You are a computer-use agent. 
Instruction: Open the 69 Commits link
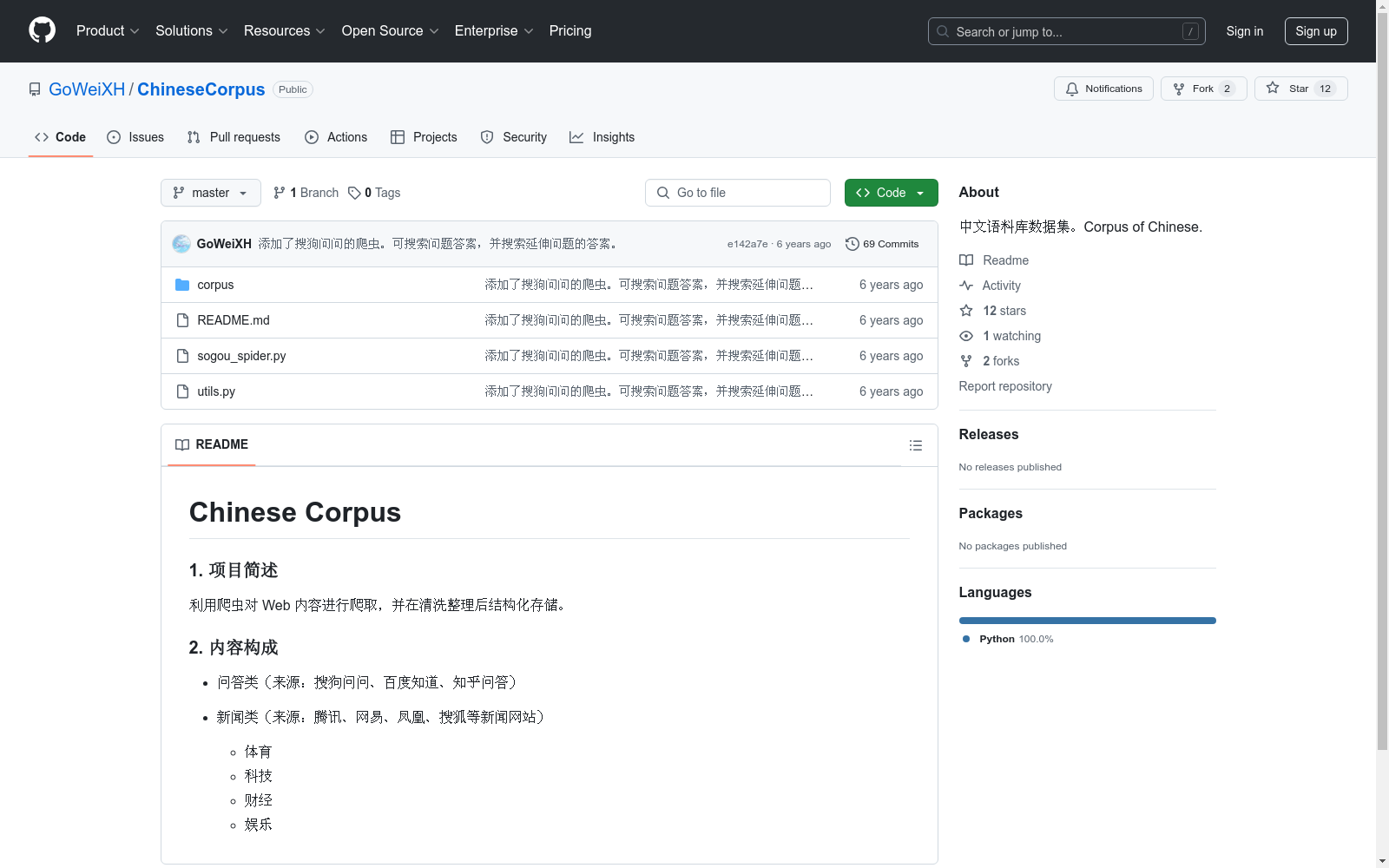pos(882,244)
